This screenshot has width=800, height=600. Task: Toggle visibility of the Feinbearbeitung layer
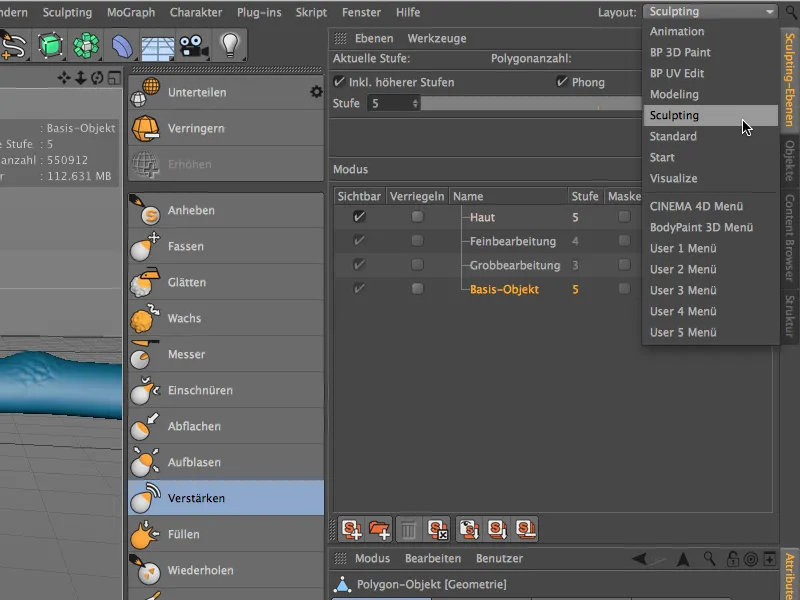(x=359, y=240)
